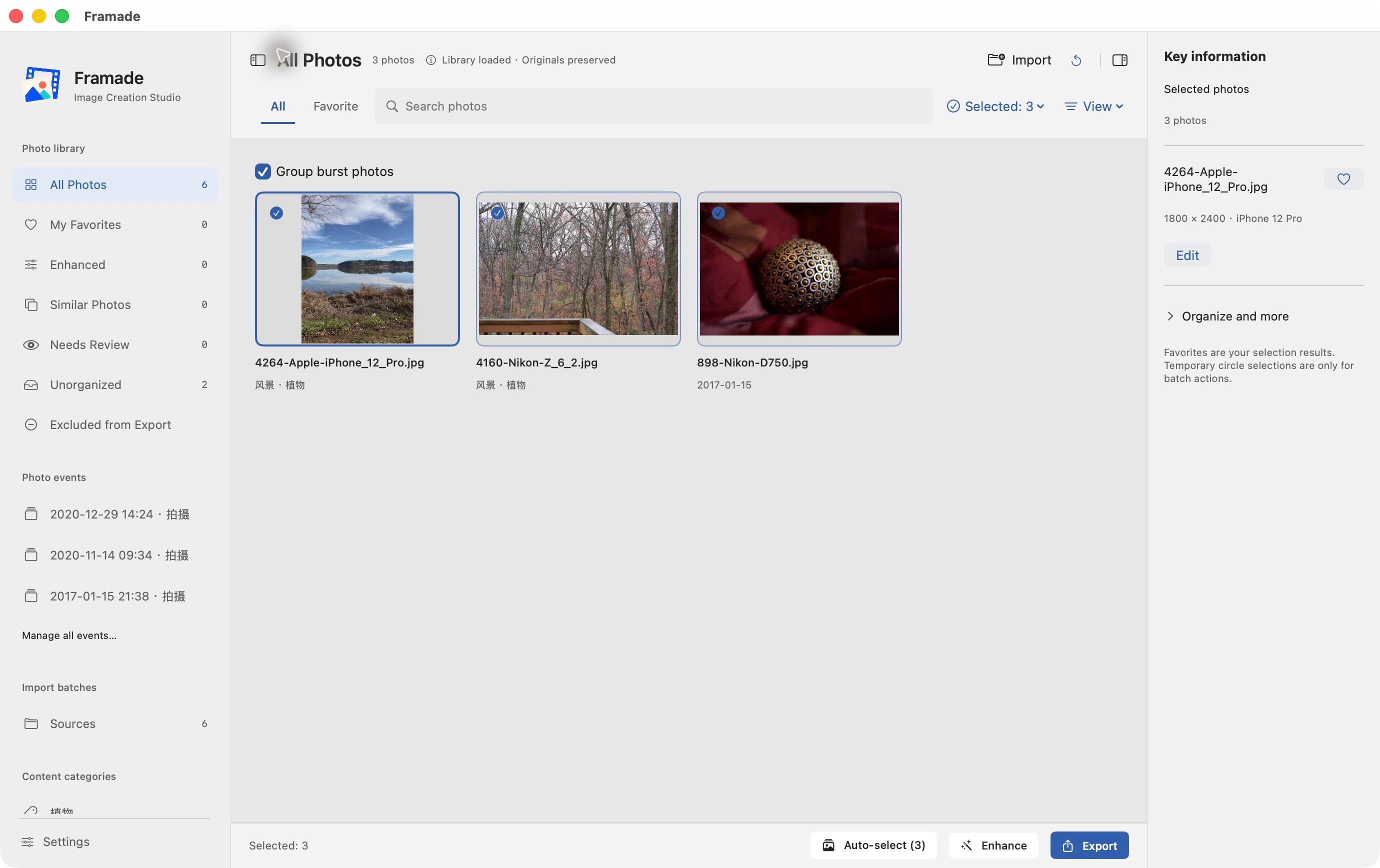Click the forest trees photo thumbnail
1380x868 pixels.
coord(578,269)
